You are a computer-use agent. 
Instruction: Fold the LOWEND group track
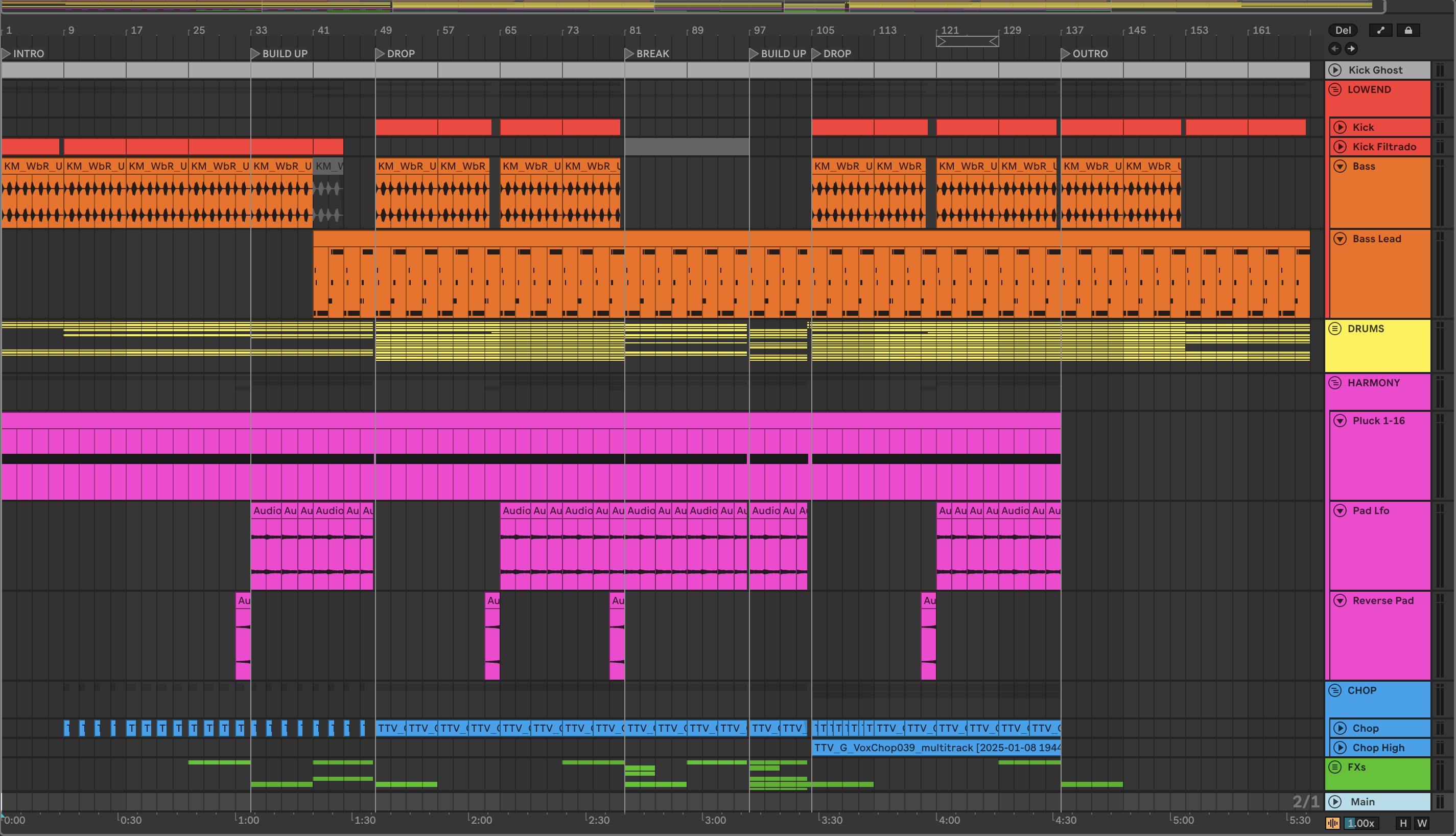[1335, 89]
